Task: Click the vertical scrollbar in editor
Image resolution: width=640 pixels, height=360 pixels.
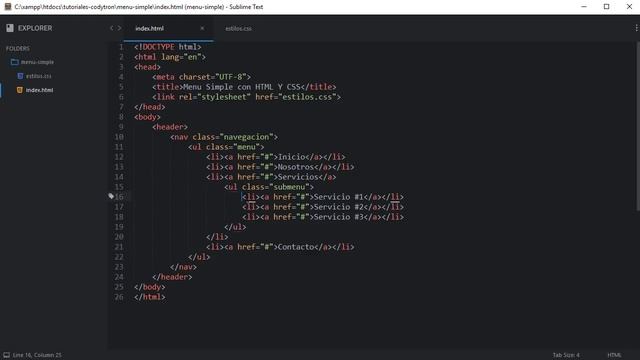Action: pos(638,127)
